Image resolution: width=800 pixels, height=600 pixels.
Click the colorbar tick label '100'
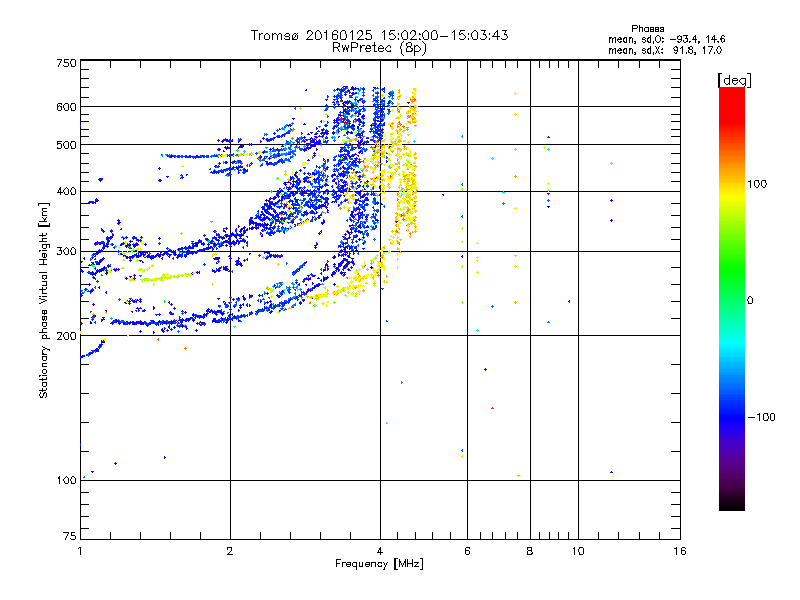pos(757,184)
